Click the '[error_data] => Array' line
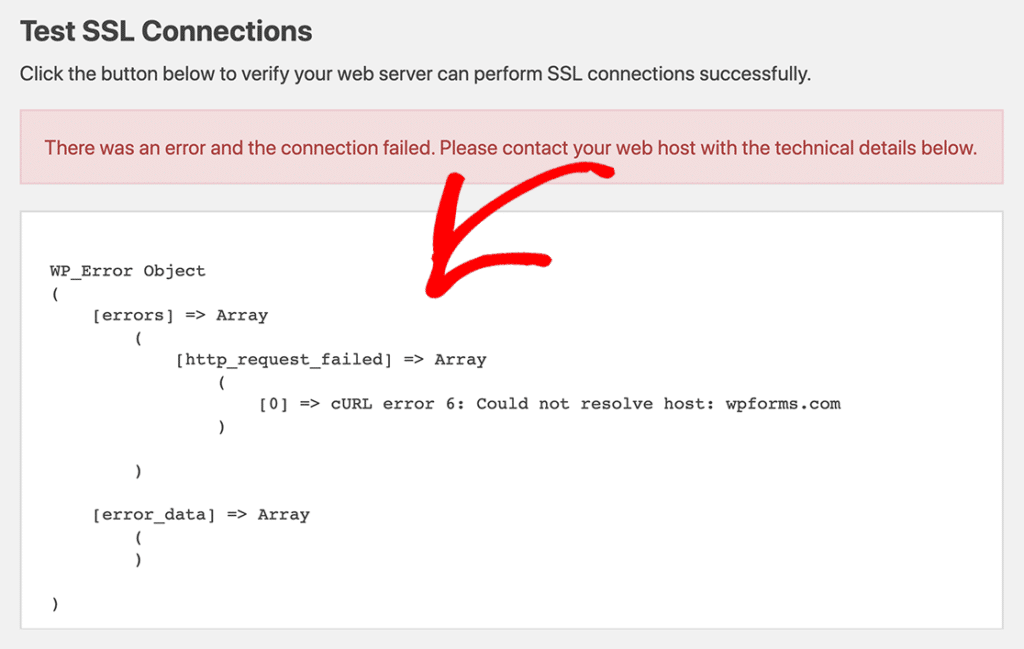 [x=201, y=515]
